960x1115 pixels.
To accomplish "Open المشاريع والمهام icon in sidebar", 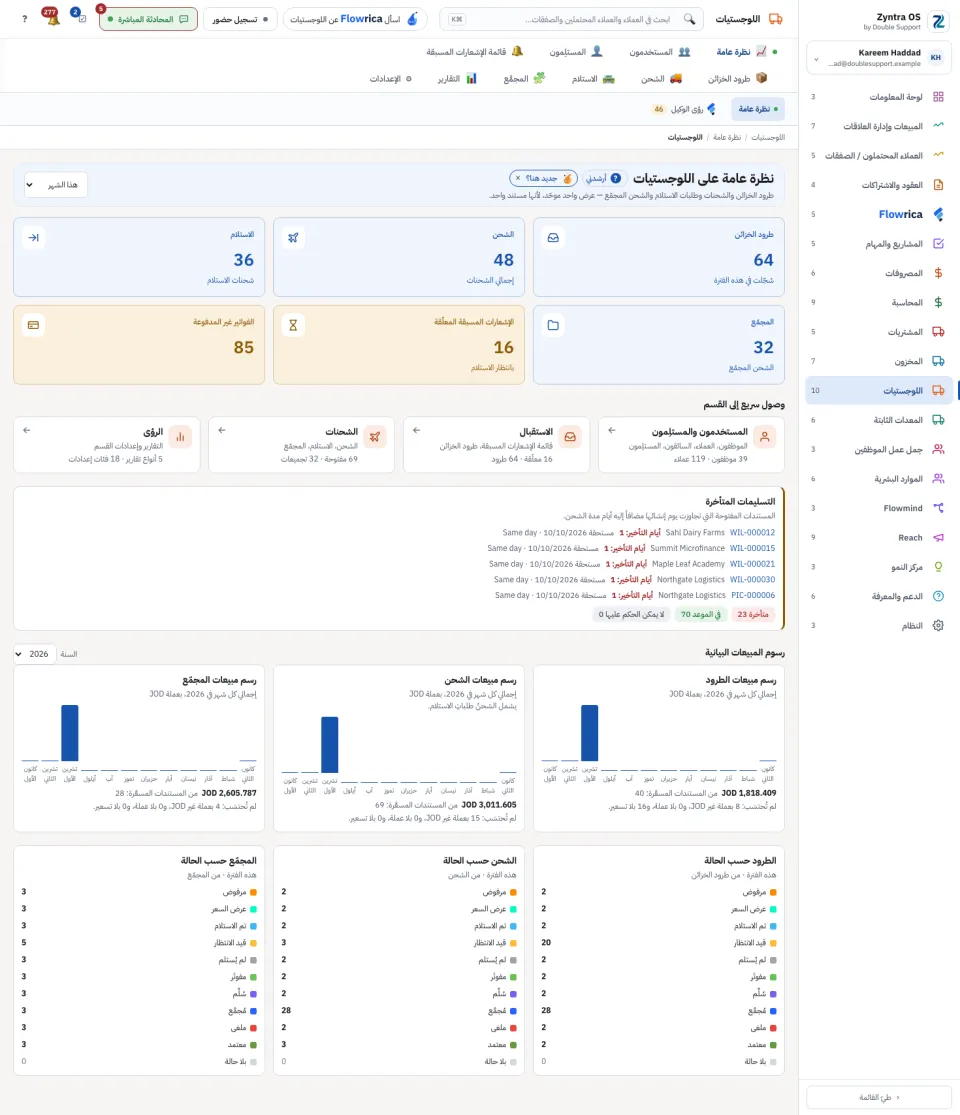I will point(938,244).
